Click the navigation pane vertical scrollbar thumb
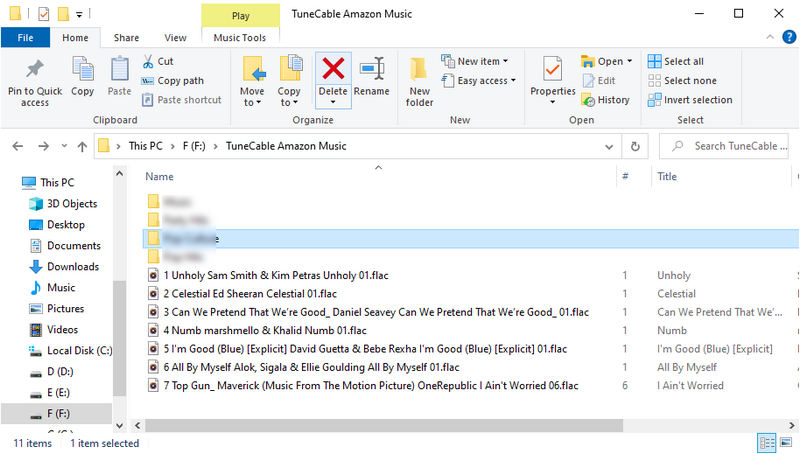 [x=119, y=338]
